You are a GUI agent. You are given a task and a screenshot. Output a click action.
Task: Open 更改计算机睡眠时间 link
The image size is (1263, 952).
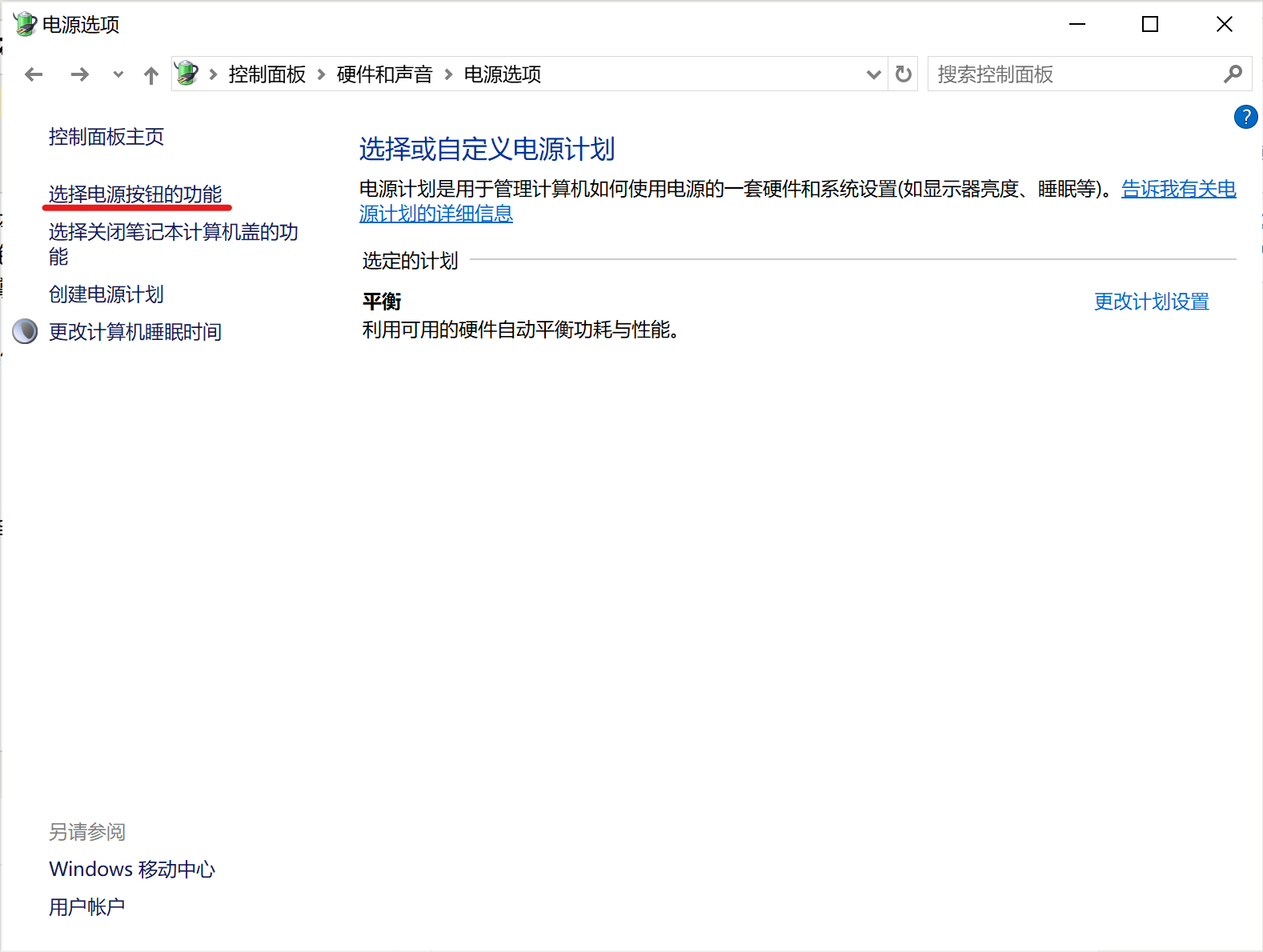(135, 332)
